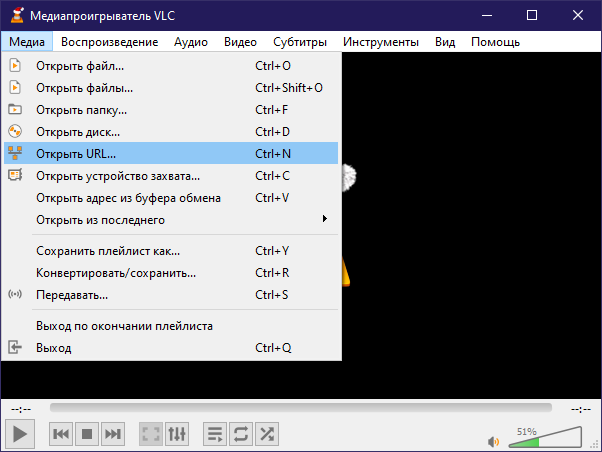Skip to previous track
The width and height of the screenshot is (602, 452).
click(60, 434)
